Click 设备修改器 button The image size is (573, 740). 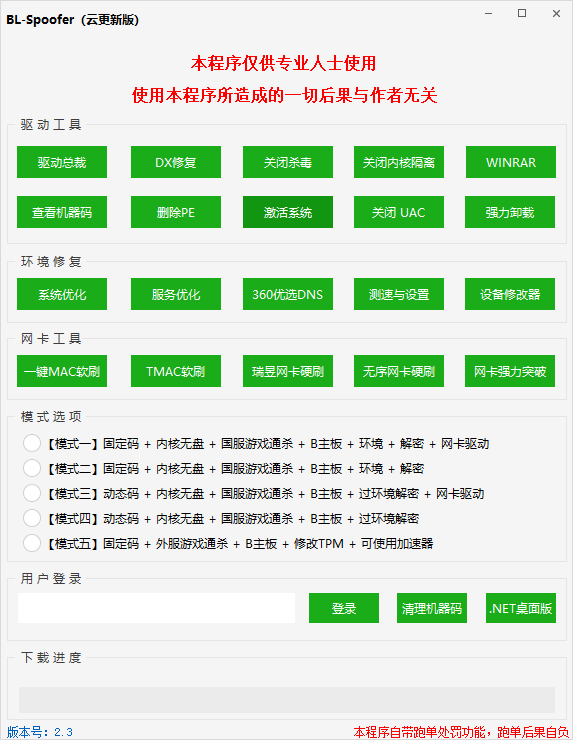pos(510,294)
